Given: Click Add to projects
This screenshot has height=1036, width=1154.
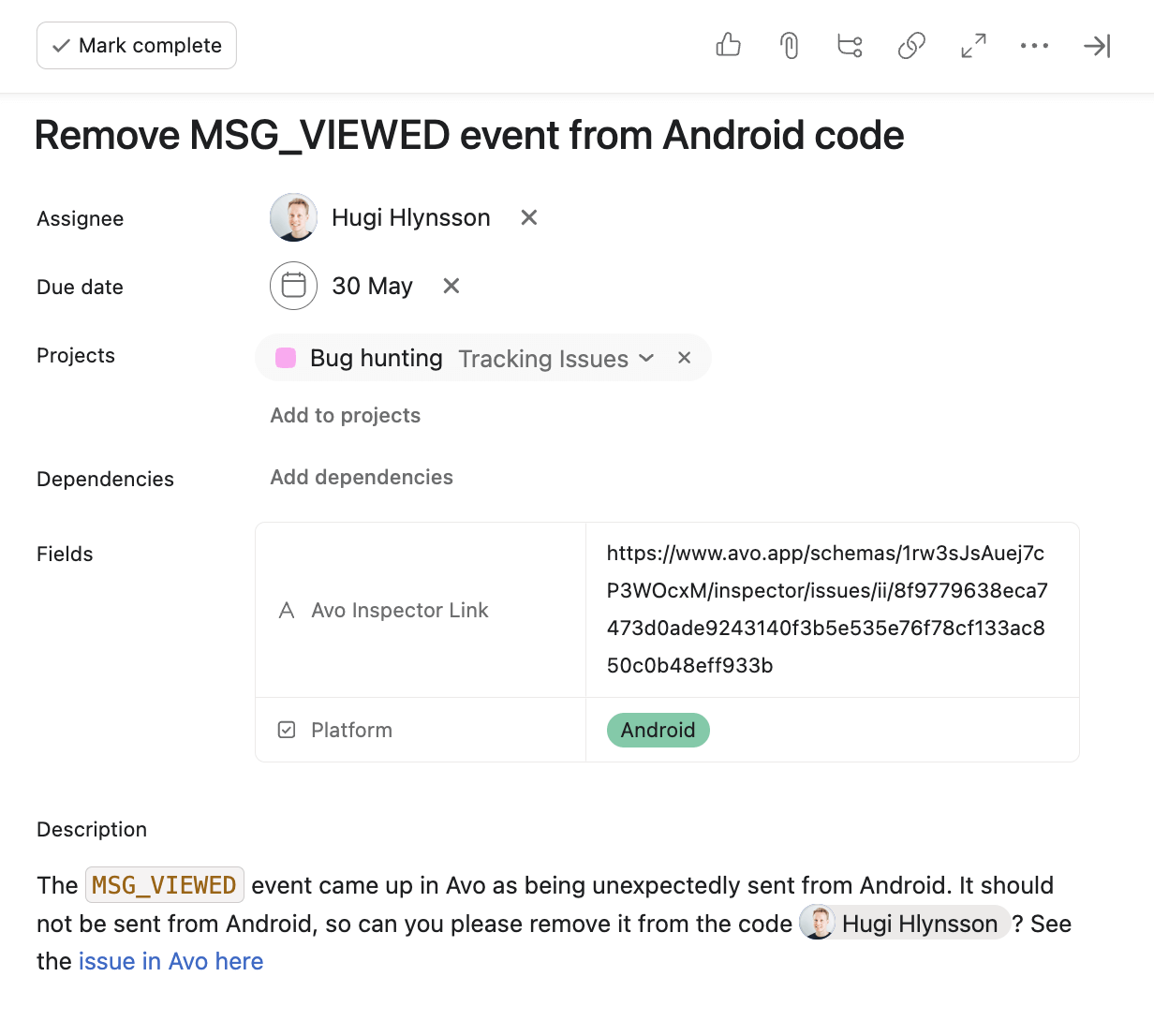Looking at the screenshot, I should (x=345, y=415).
